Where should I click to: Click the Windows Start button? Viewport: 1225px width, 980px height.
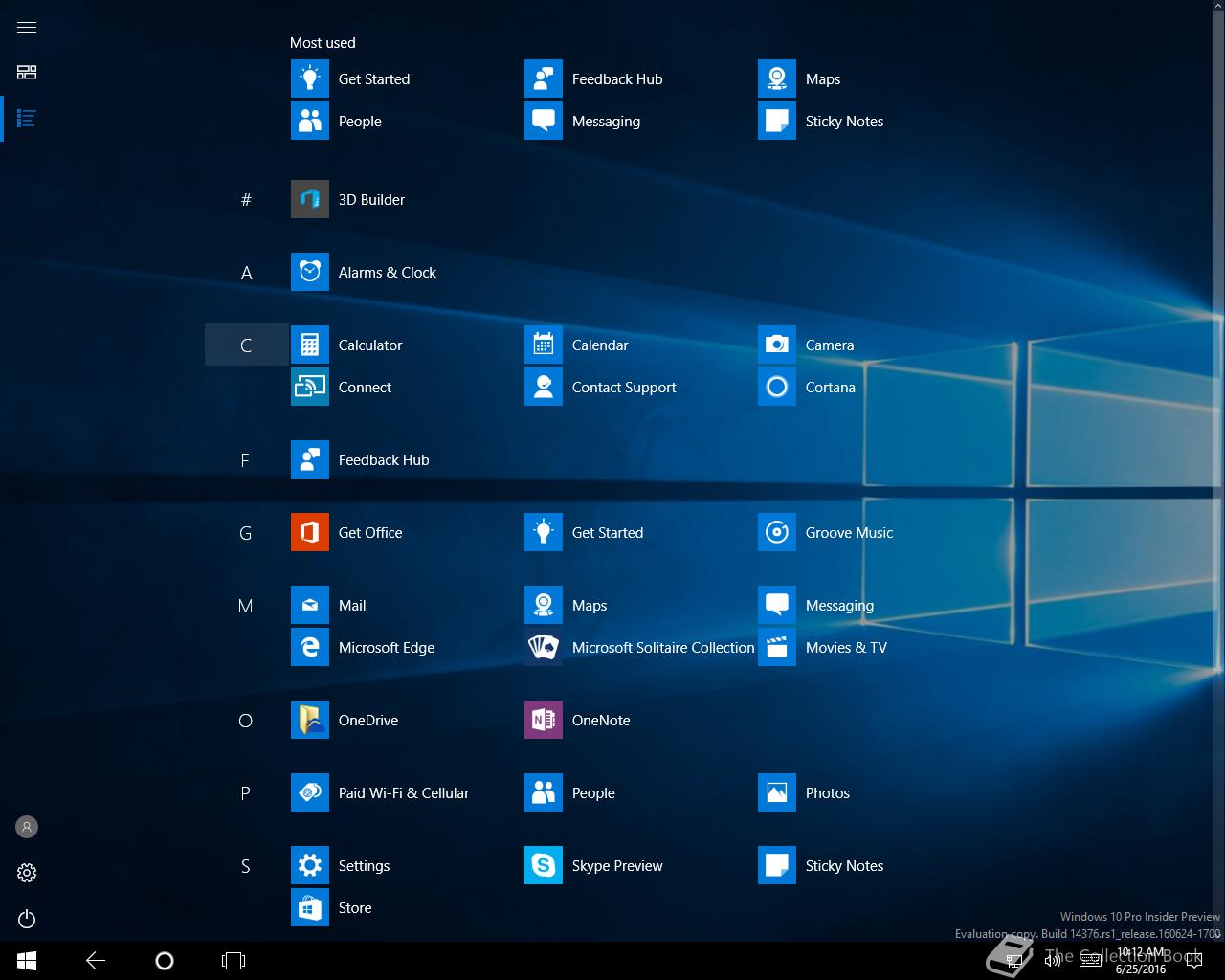27,961
